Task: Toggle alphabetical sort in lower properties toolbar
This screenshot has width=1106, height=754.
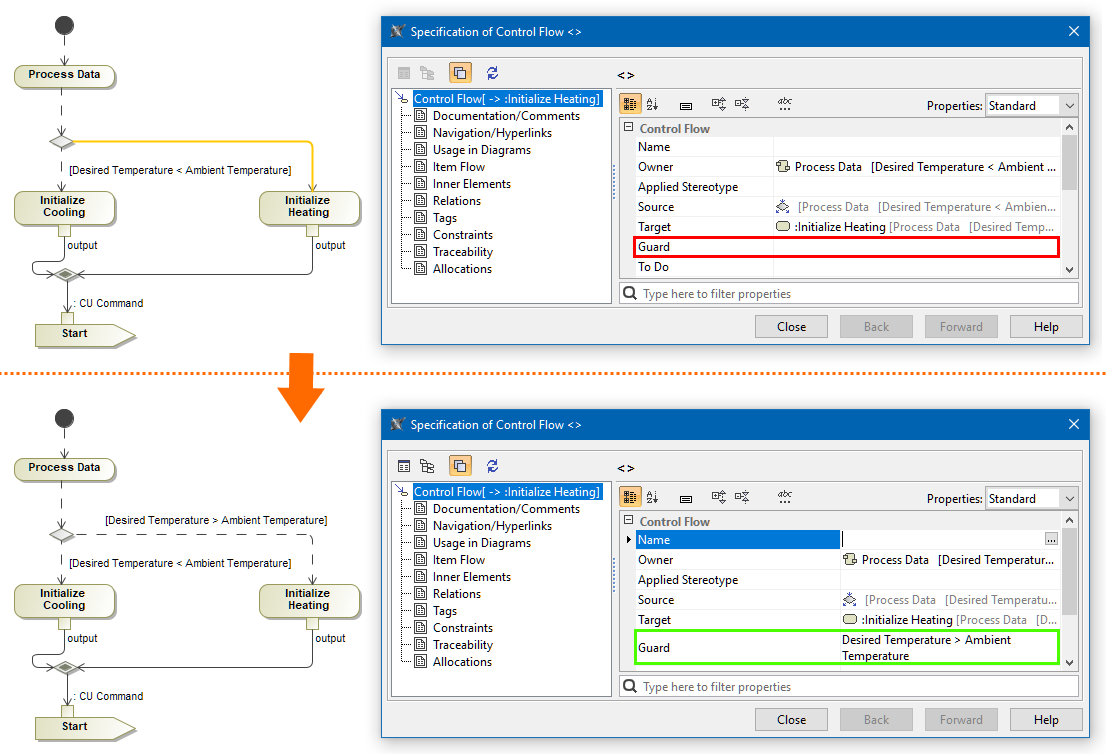Action: pos(653,497)
